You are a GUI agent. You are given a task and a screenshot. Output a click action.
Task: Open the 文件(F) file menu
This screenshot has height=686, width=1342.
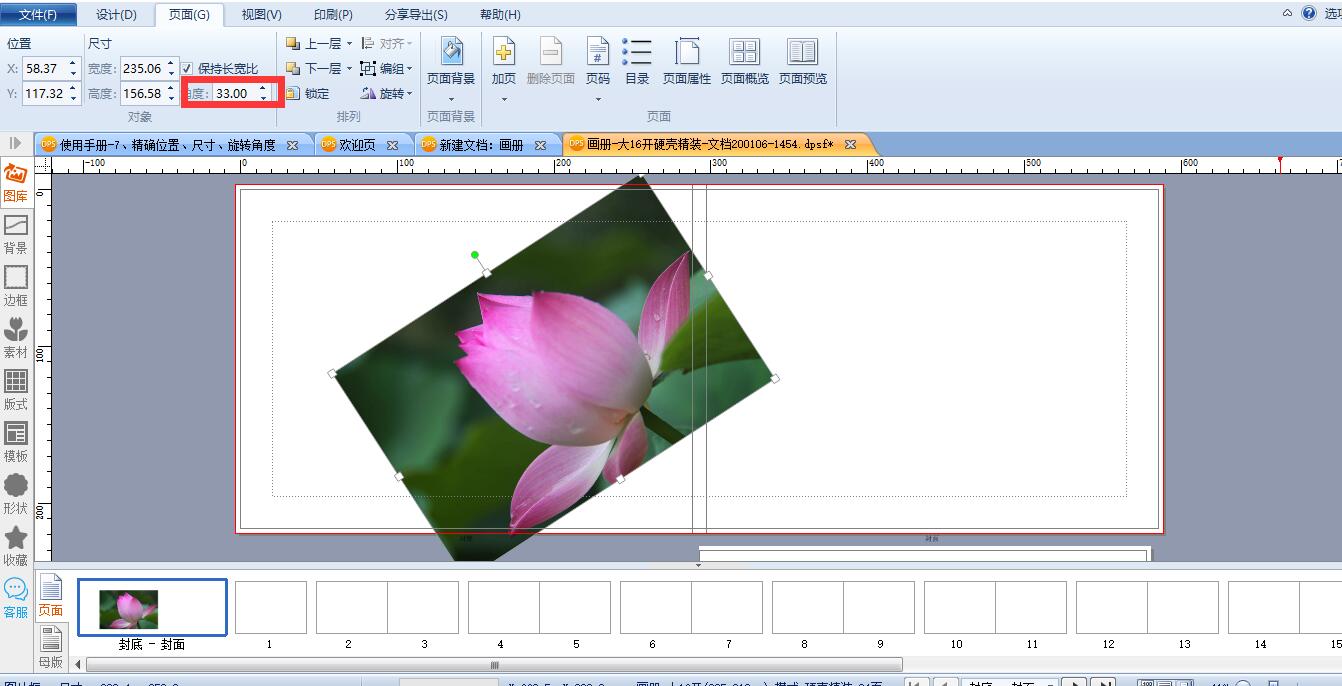(38, 15)
